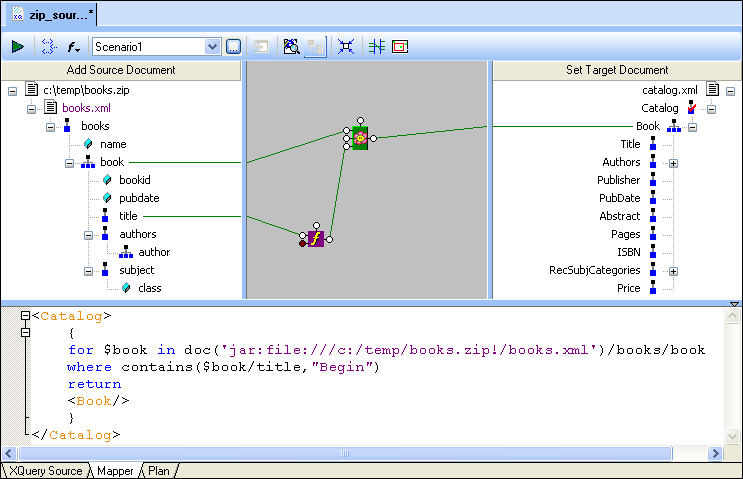743x479 pixels.
Task: Select books.xml in source tree
Action: coord(86,108)
